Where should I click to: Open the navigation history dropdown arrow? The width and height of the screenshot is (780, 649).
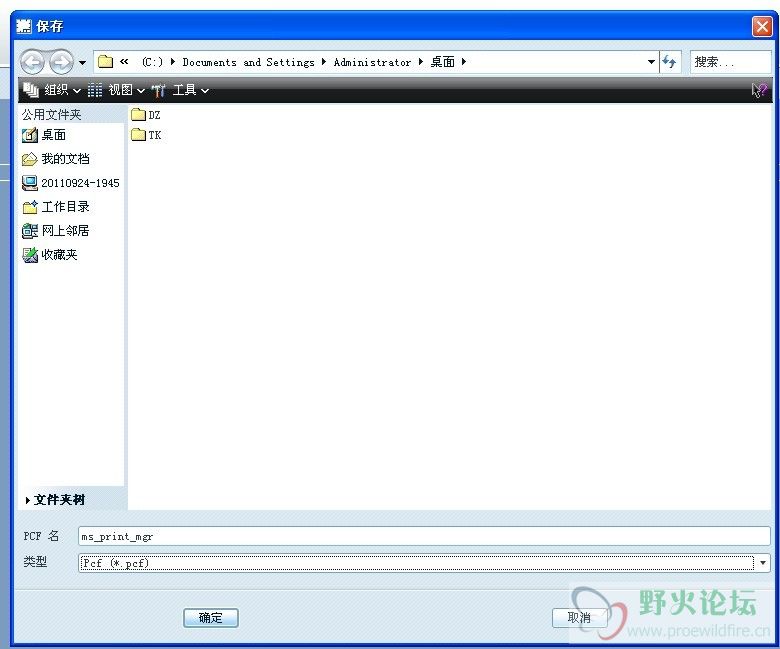pos(83,63)
